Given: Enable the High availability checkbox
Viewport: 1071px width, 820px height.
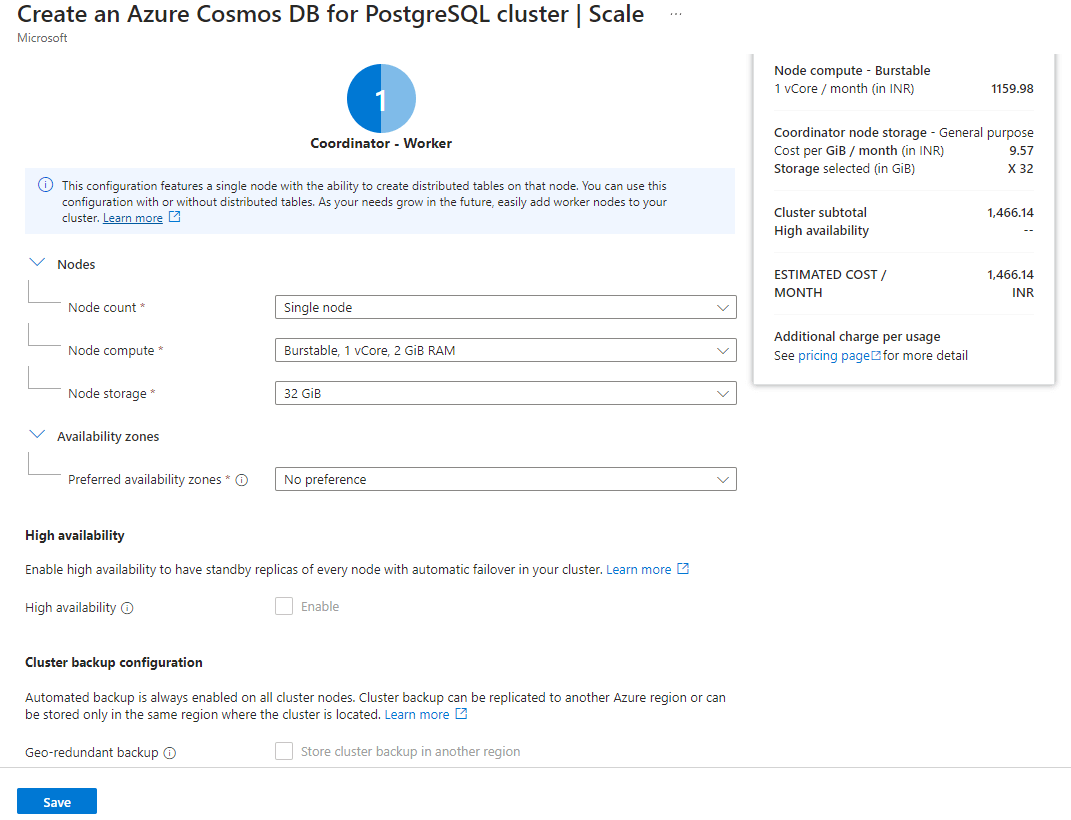Looking at the screenshot, I should coord(284,606).
